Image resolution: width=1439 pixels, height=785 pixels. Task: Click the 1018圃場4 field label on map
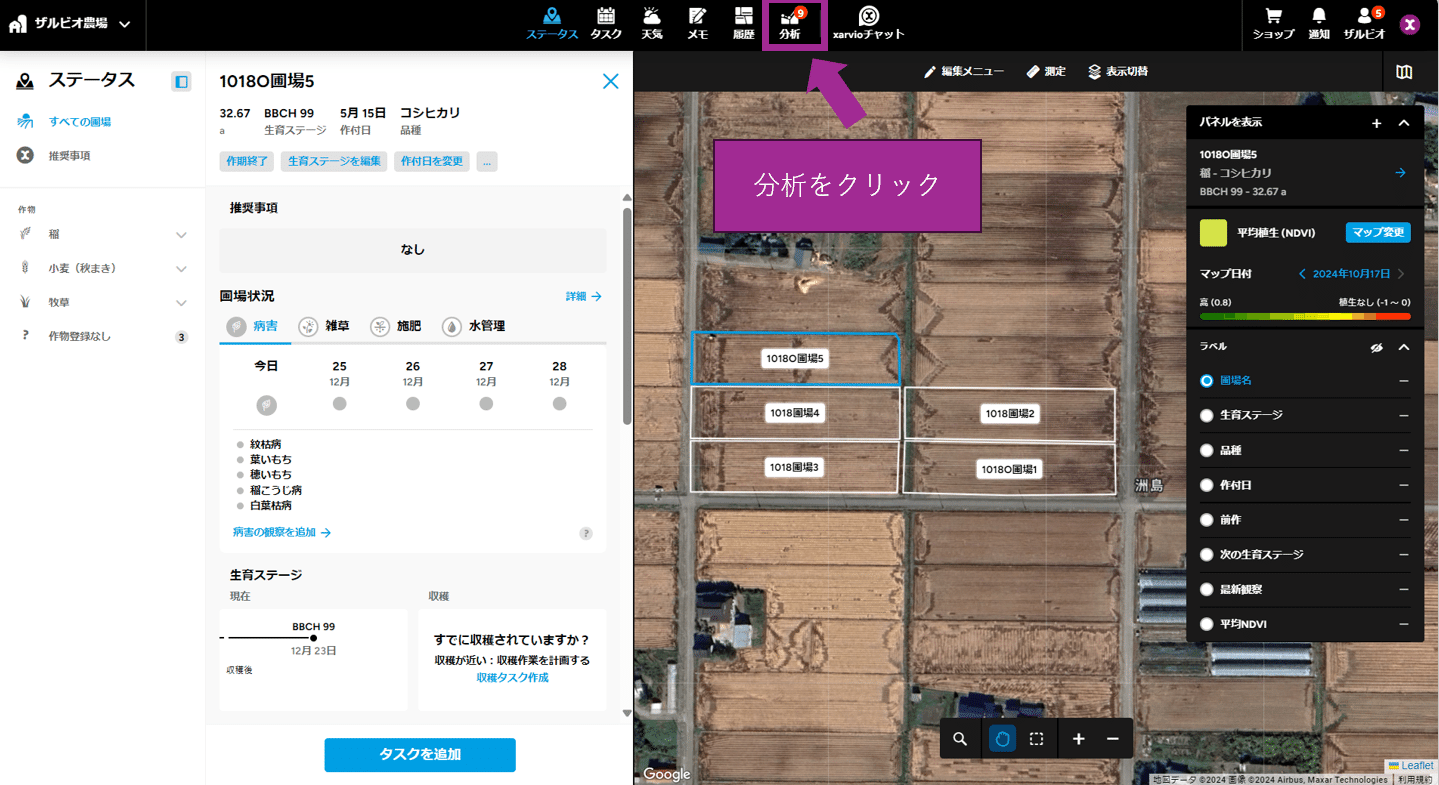tap(795, 413)
